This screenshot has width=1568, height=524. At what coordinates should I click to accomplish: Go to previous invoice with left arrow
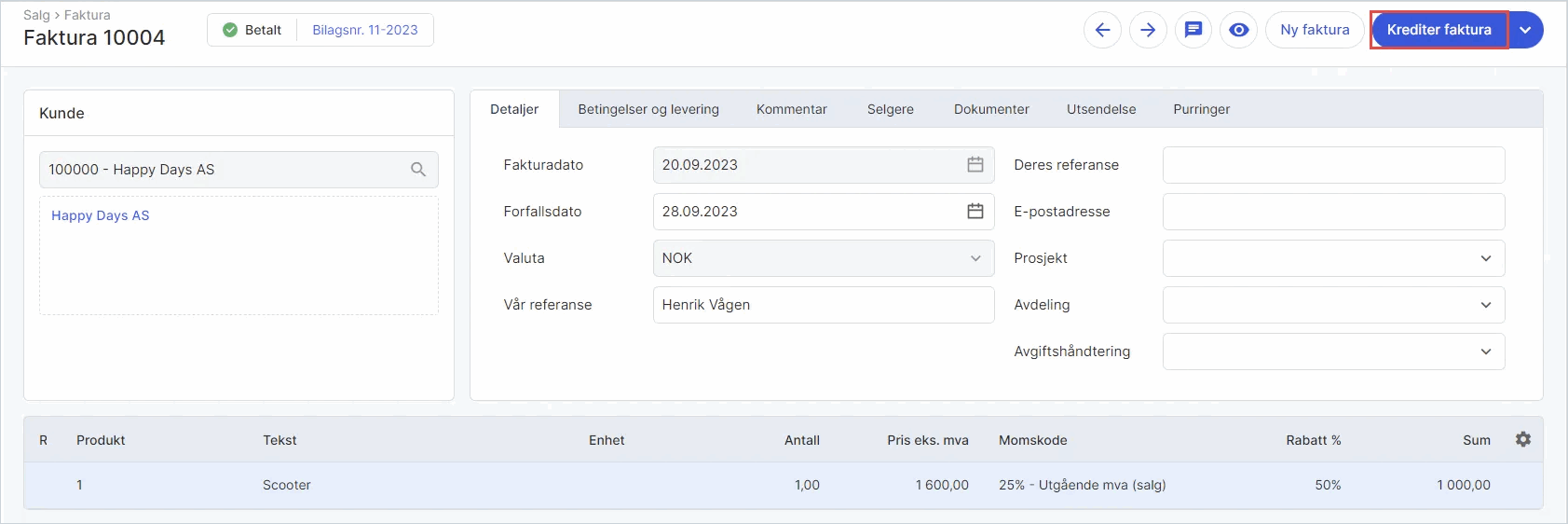(1102, 30)
